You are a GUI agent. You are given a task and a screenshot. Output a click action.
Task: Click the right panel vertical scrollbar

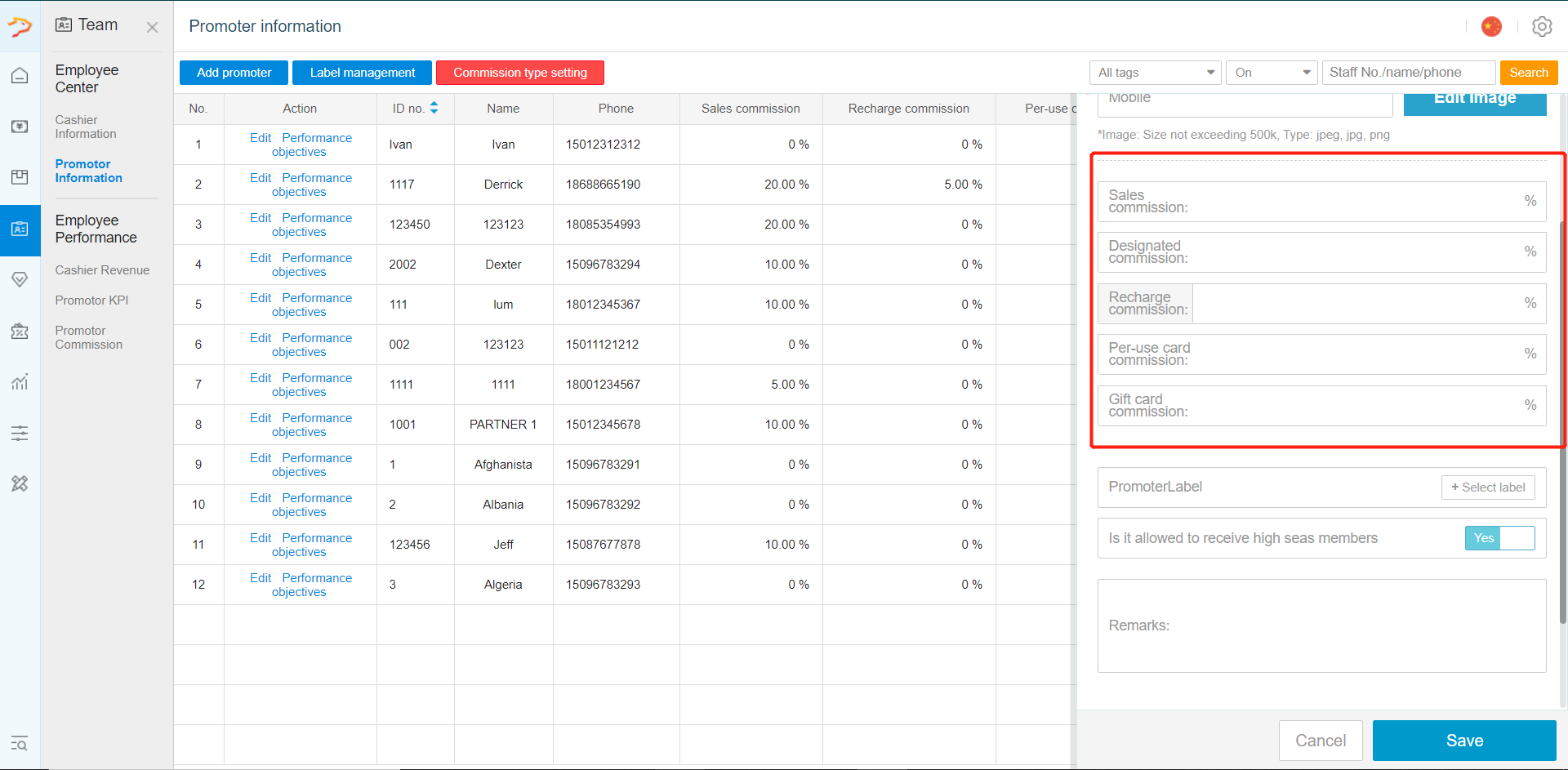coord(1563,422)
